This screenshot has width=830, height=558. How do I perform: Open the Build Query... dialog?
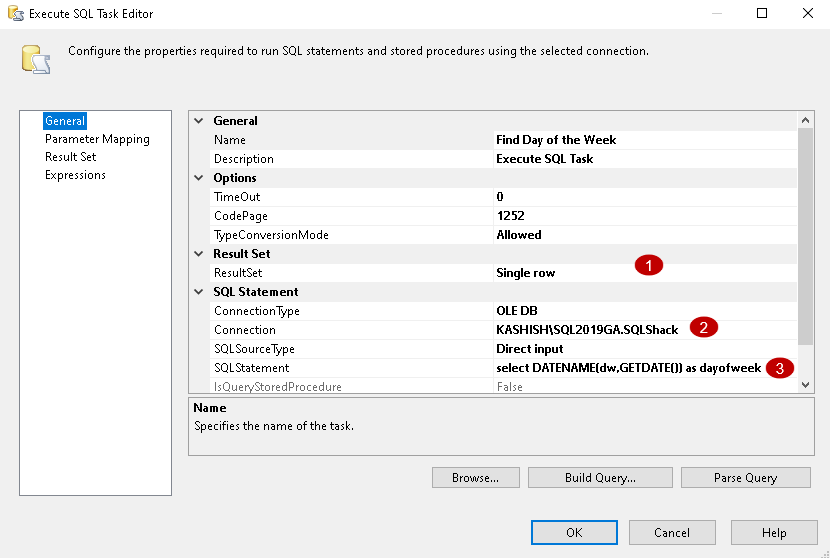600,478
